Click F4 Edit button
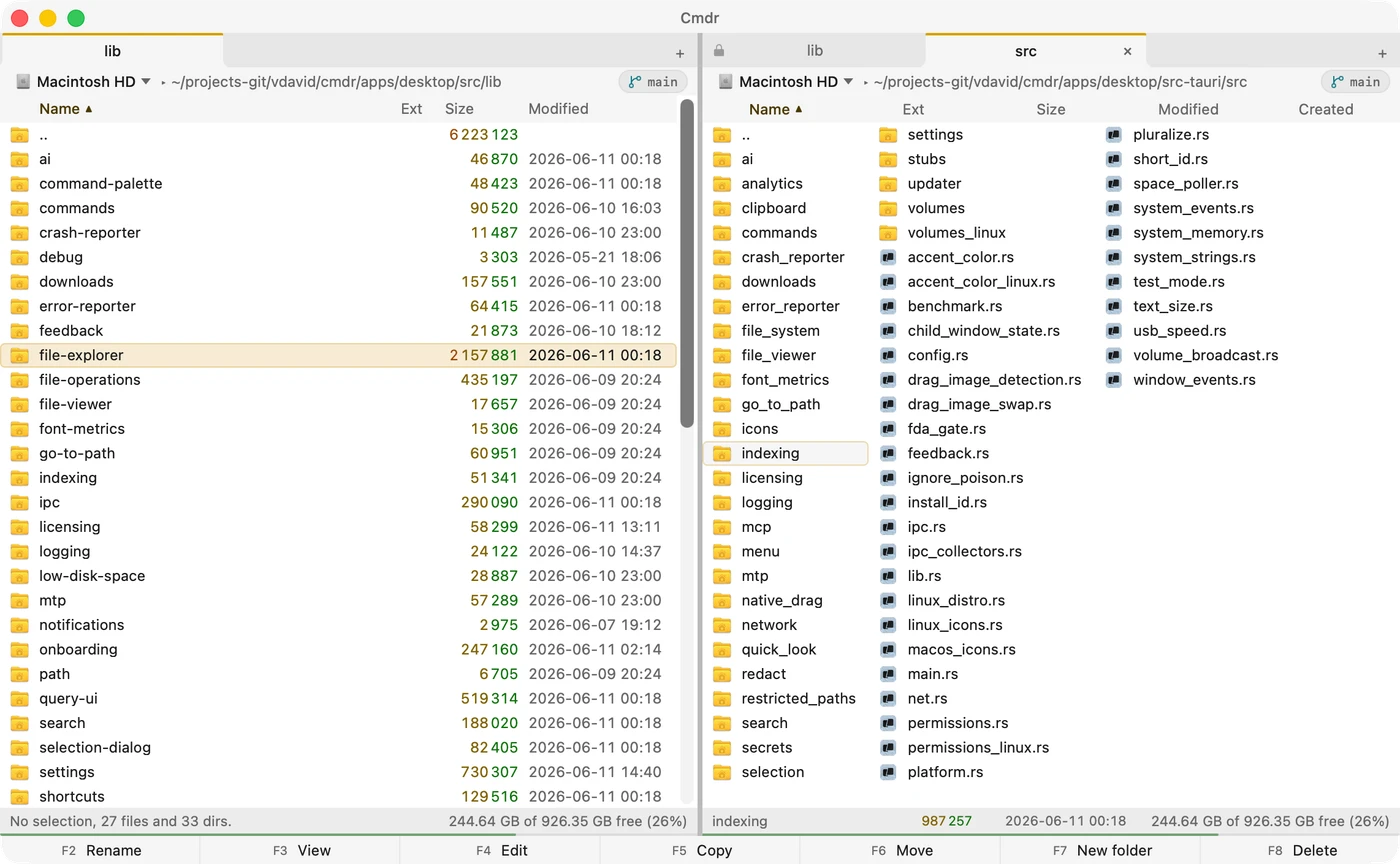1400x864 pixels. pyautogui.click(x=500, y=850)
